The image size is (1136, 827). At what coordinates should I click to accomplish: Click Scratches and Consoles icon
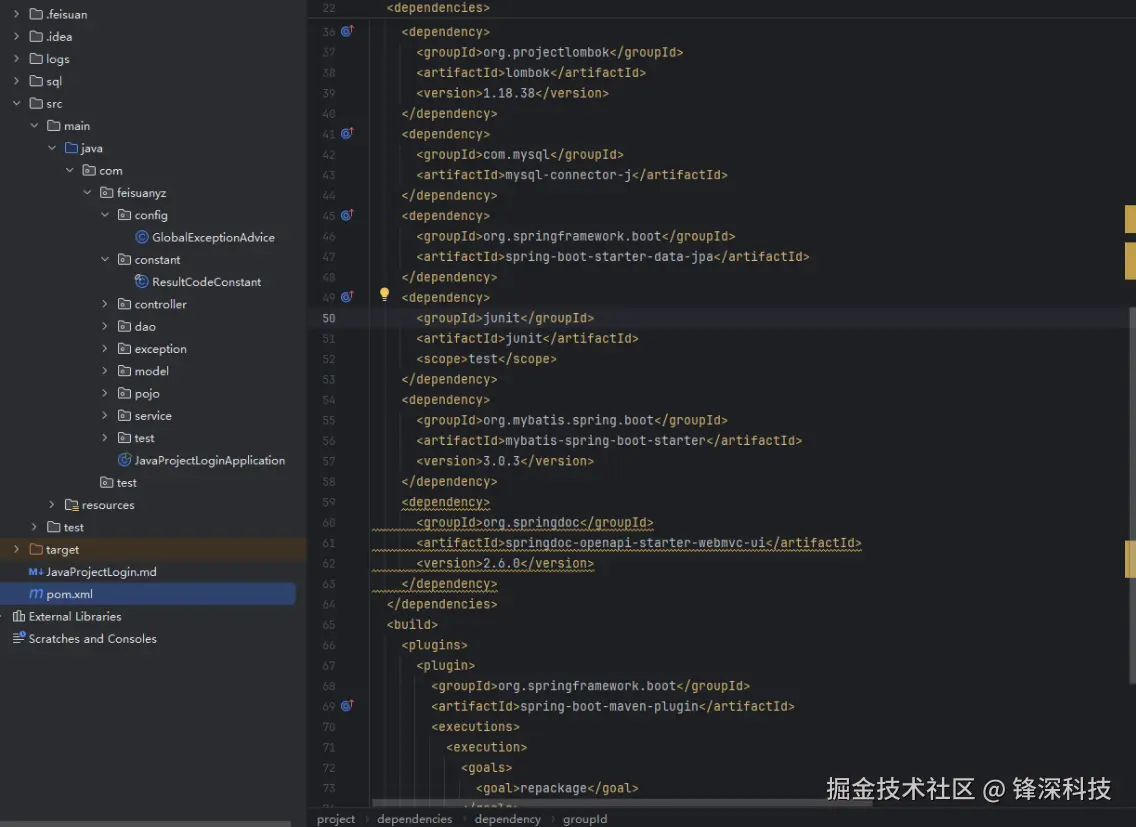(19, 638)
